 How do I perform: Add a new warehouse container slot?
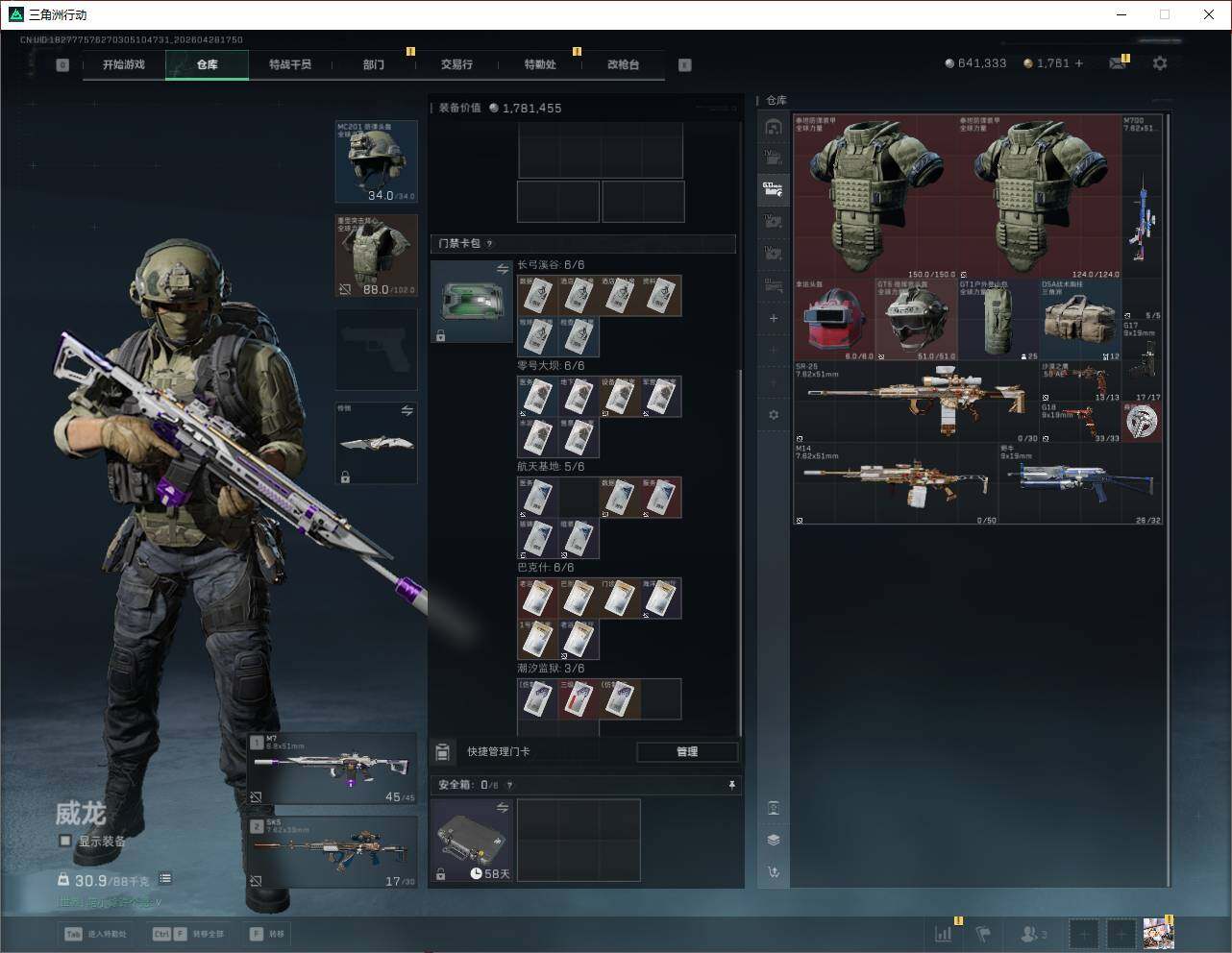pyautogui.click(x=774, y=318)
